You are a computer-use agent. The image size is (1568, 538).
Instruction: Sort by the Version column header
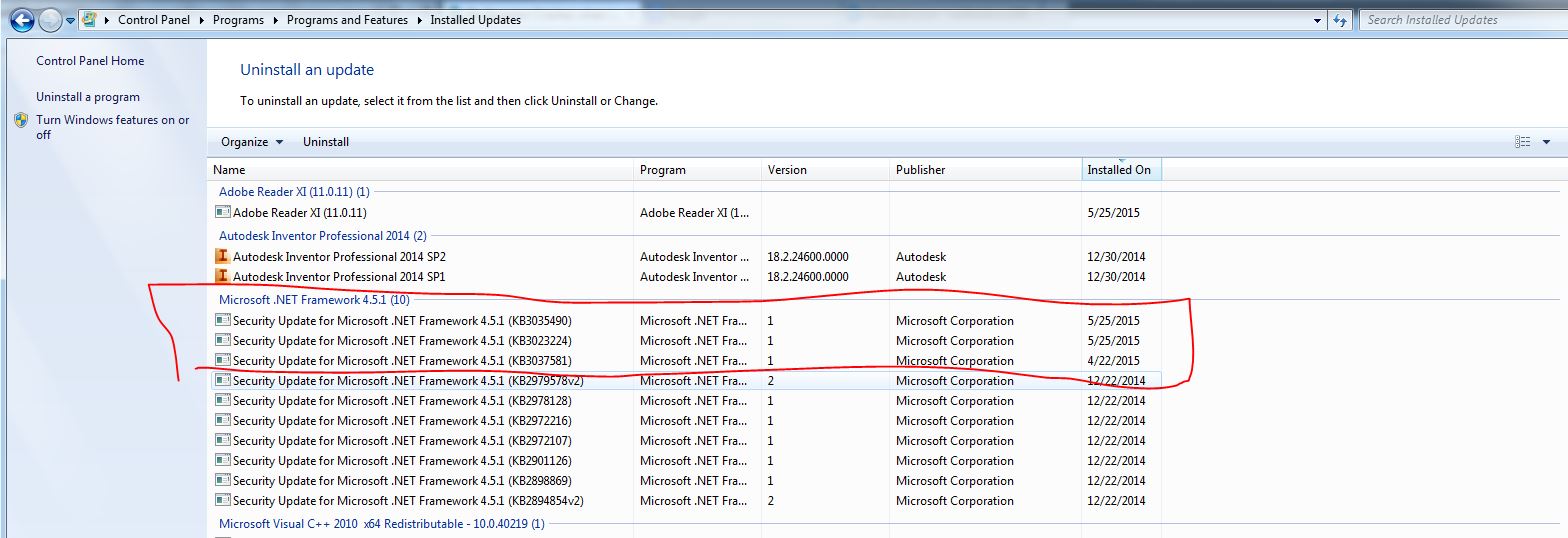tap(826, 170)
